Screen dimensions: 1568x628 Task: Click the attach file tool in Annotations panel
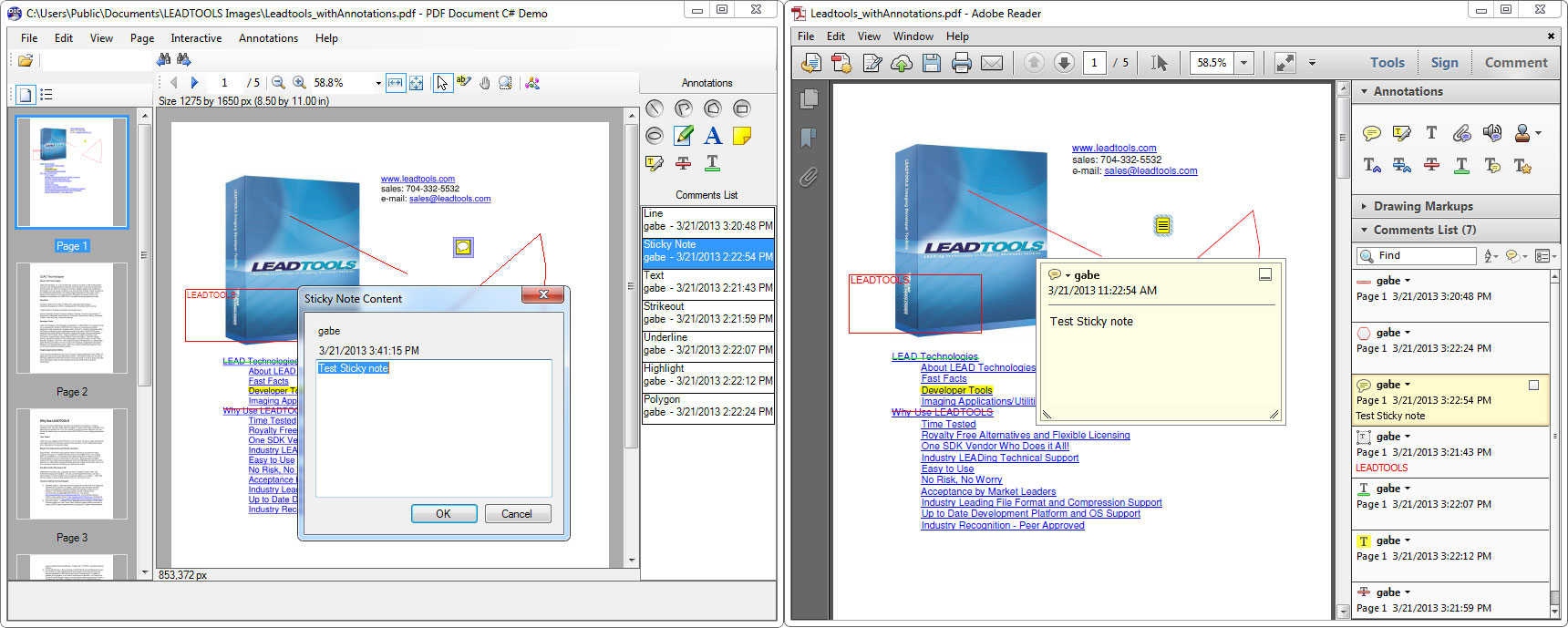coord(1461,134)
